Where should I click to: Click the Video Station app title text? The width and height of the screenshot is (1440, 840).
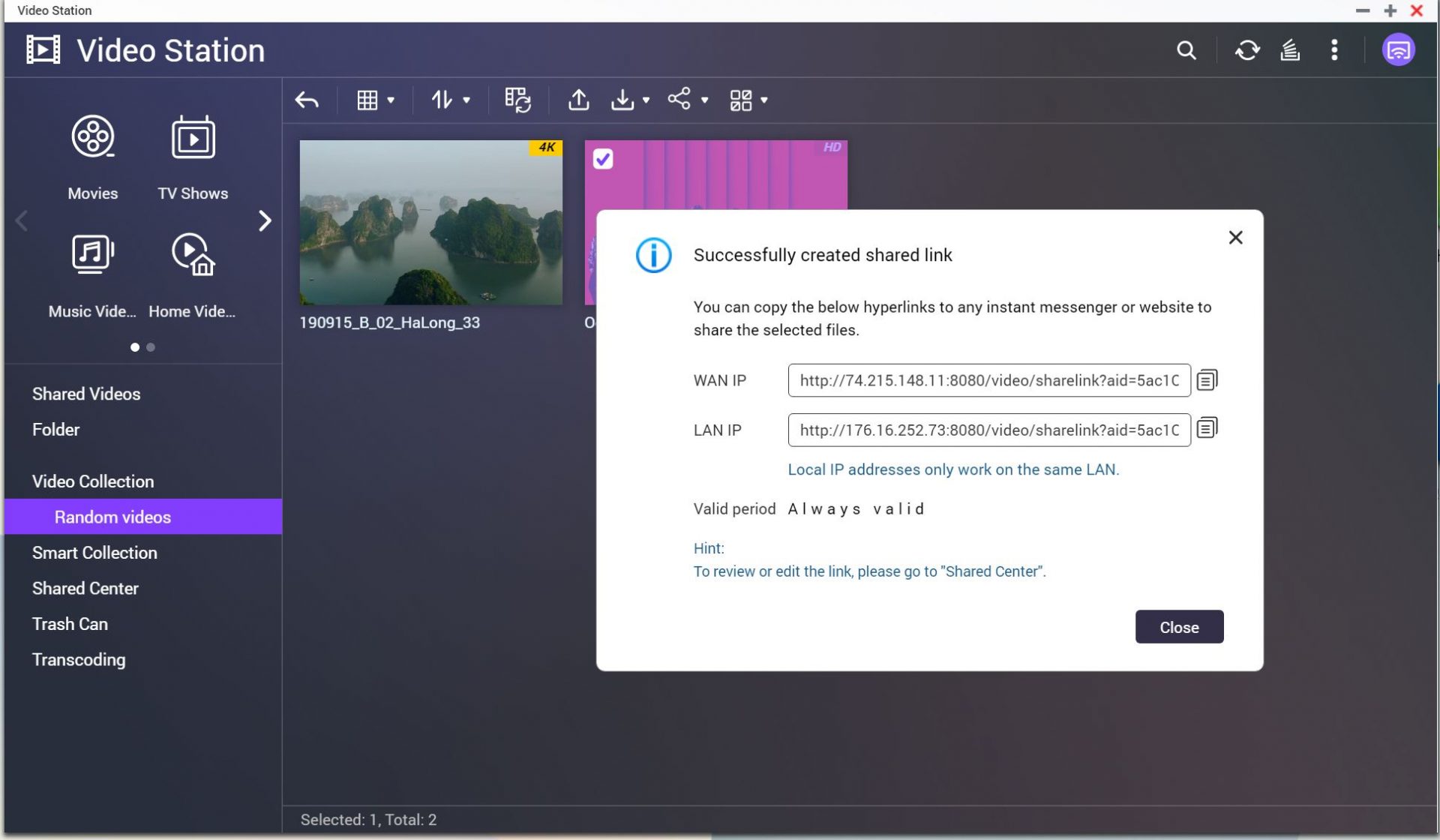[170, 50]
